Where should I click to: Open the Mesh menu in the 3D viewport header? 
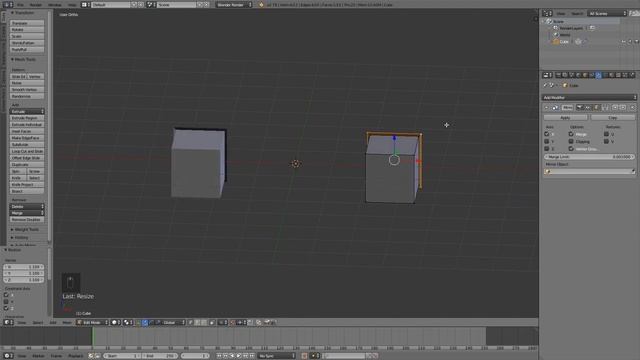coord(67,322)
